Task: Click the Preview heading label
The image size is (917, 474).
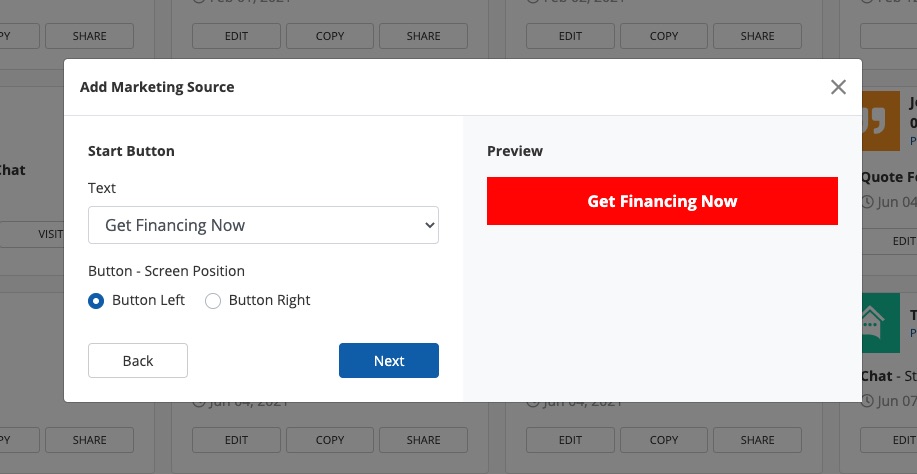Action: pos(515,151)
